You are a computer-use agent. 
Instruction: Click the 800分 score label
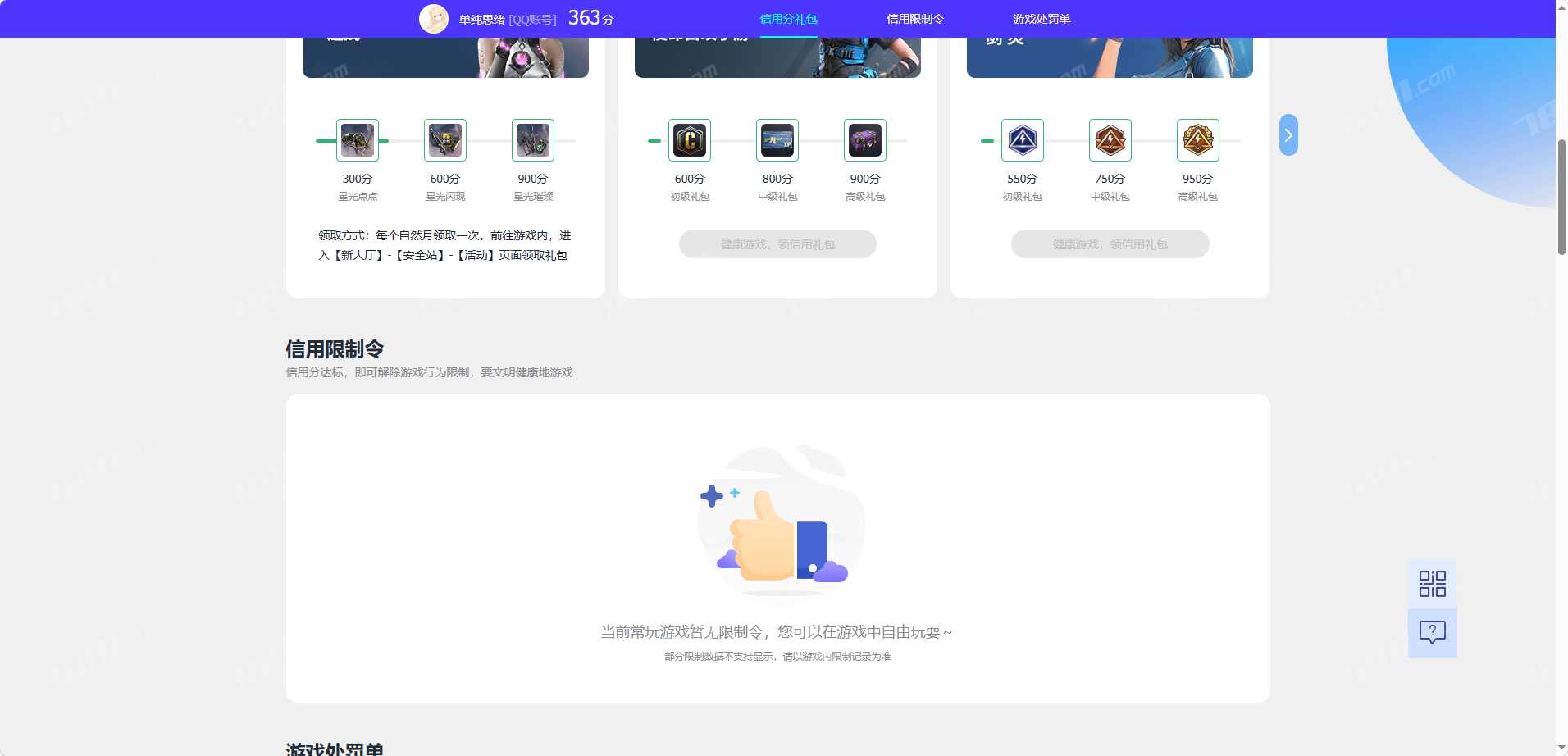tap(777, 179)
